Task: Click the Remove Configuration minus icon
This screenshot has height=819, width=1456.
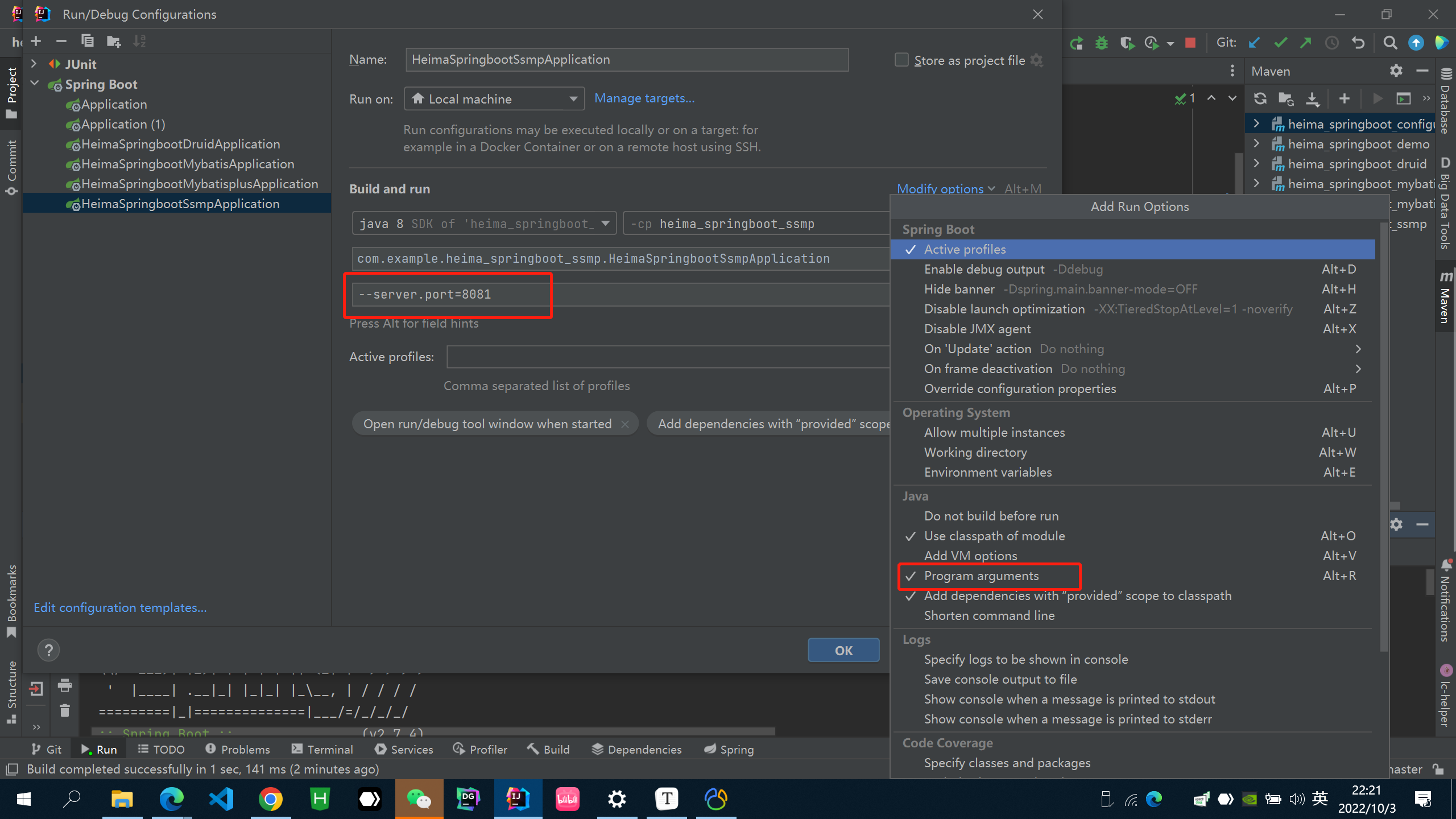Action: (61, 41)
